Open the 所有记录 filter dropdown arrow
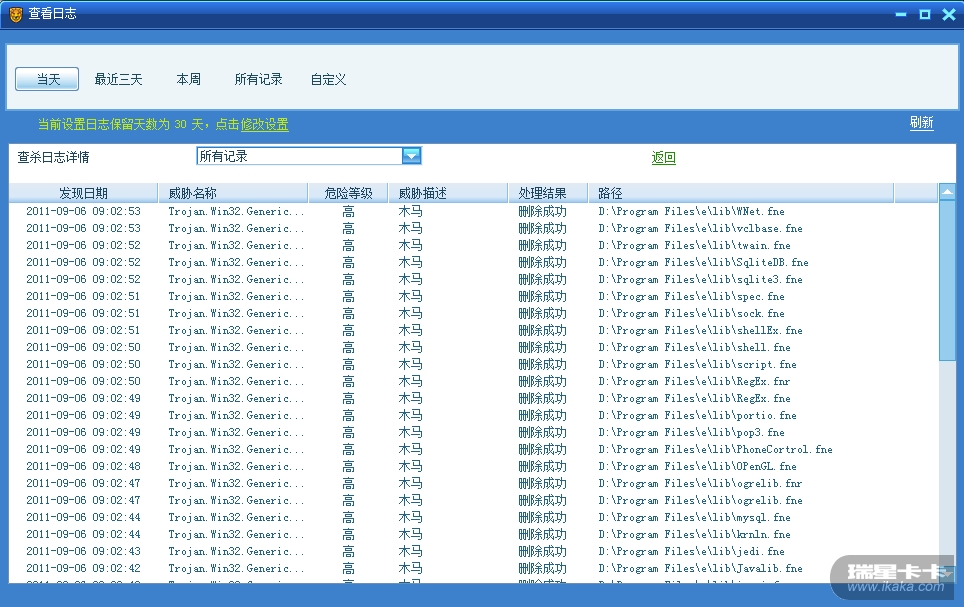 [411, 156]
